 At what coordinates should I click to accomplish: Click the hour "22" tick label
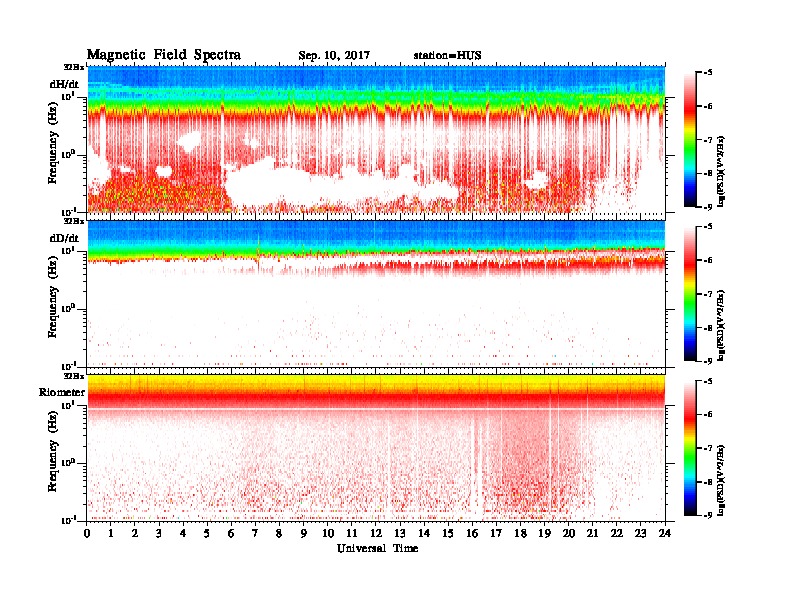[x=617, y=533]
